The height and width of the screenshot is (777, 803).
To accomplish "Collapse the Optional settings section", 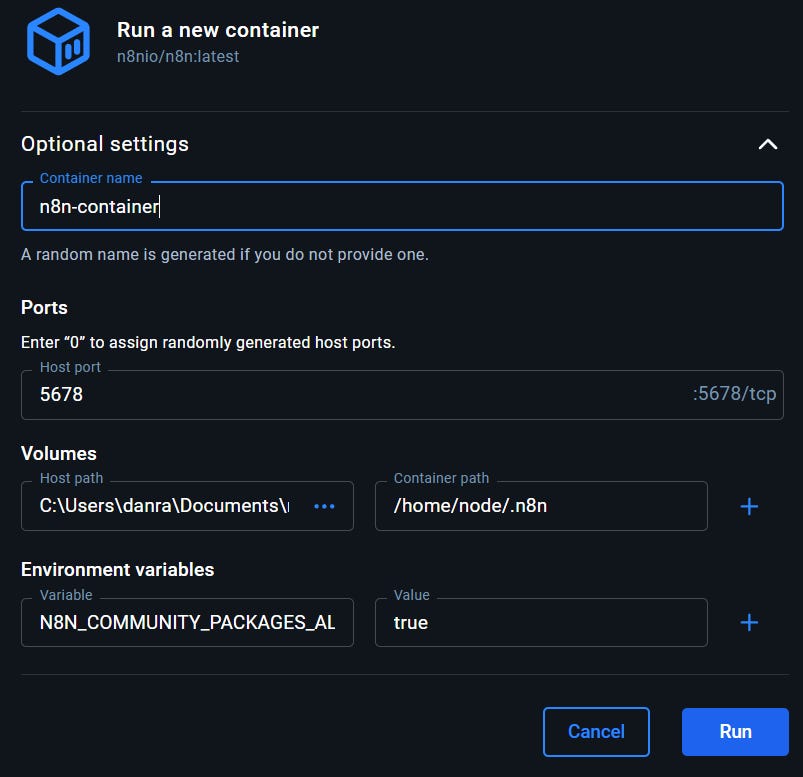I will coord(767,144).
